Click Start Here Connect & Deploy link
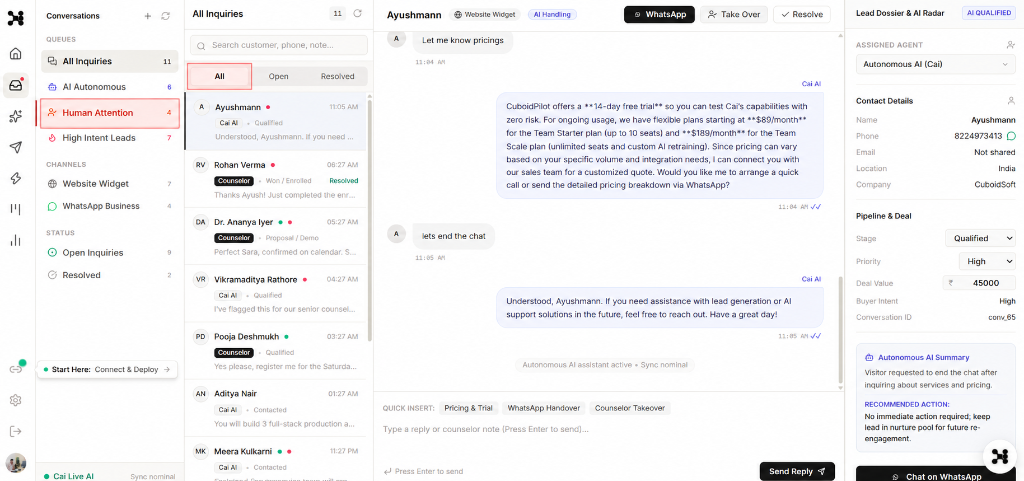 (107, 369)
